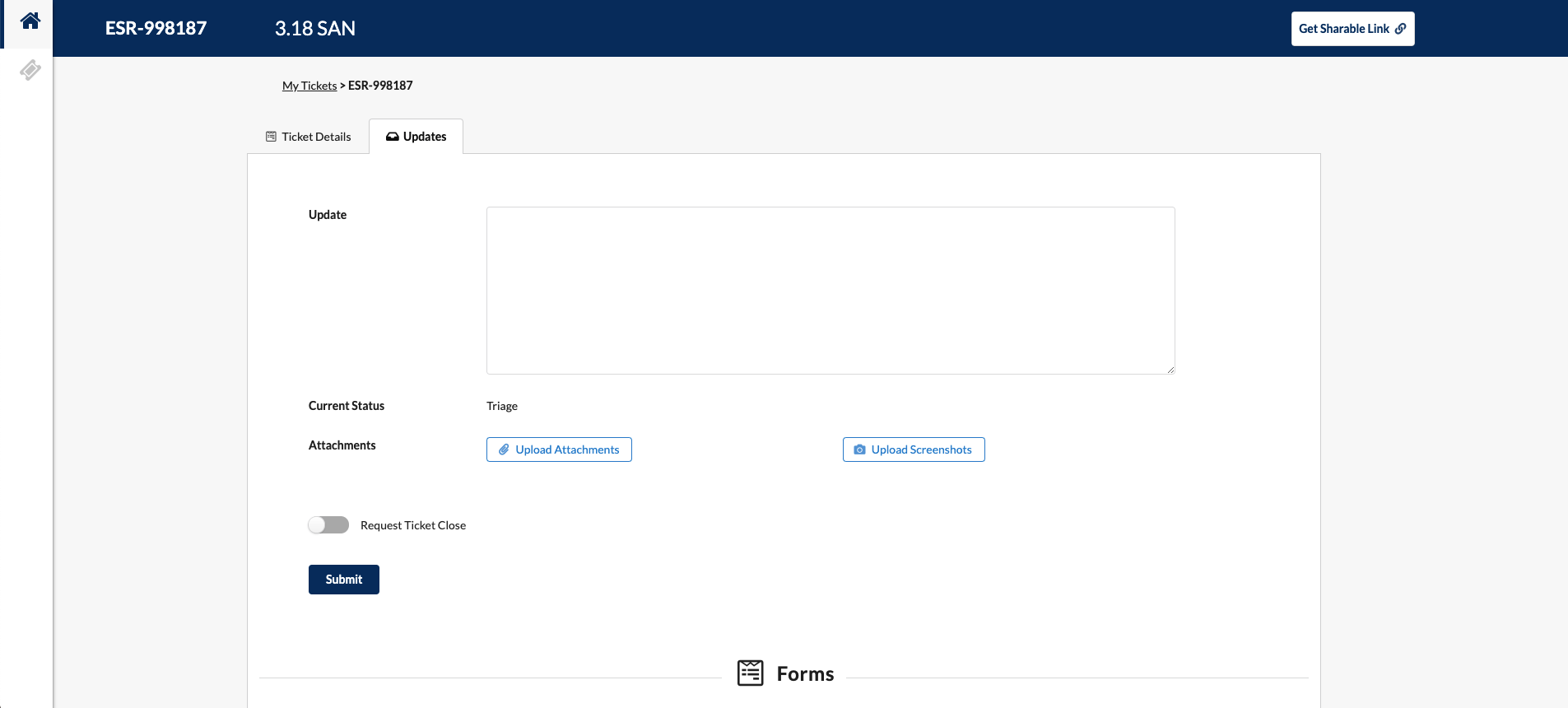1568x708 pixels.
Task: Click the Forms section heading
Action: [x=805, y=674]
